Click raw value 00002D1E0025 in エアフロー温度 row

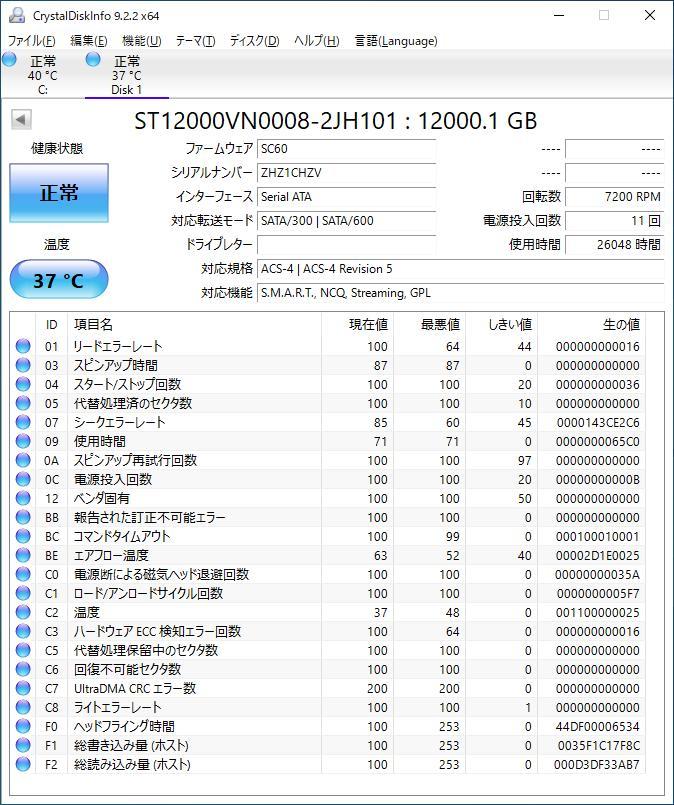point(598,555)
